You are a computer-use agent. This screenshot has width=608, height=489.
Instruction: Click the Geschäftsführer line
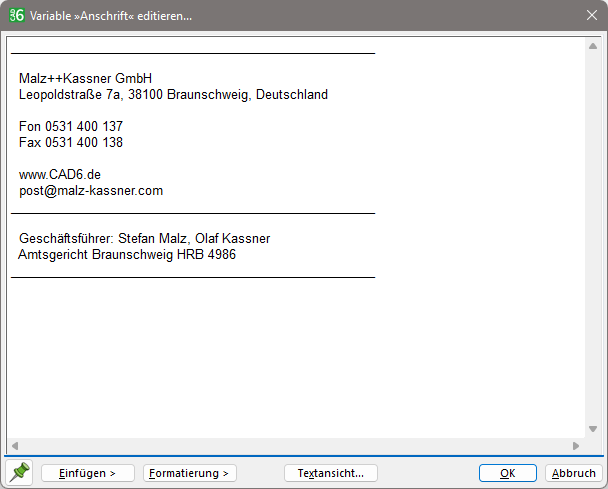click(145, 238)
